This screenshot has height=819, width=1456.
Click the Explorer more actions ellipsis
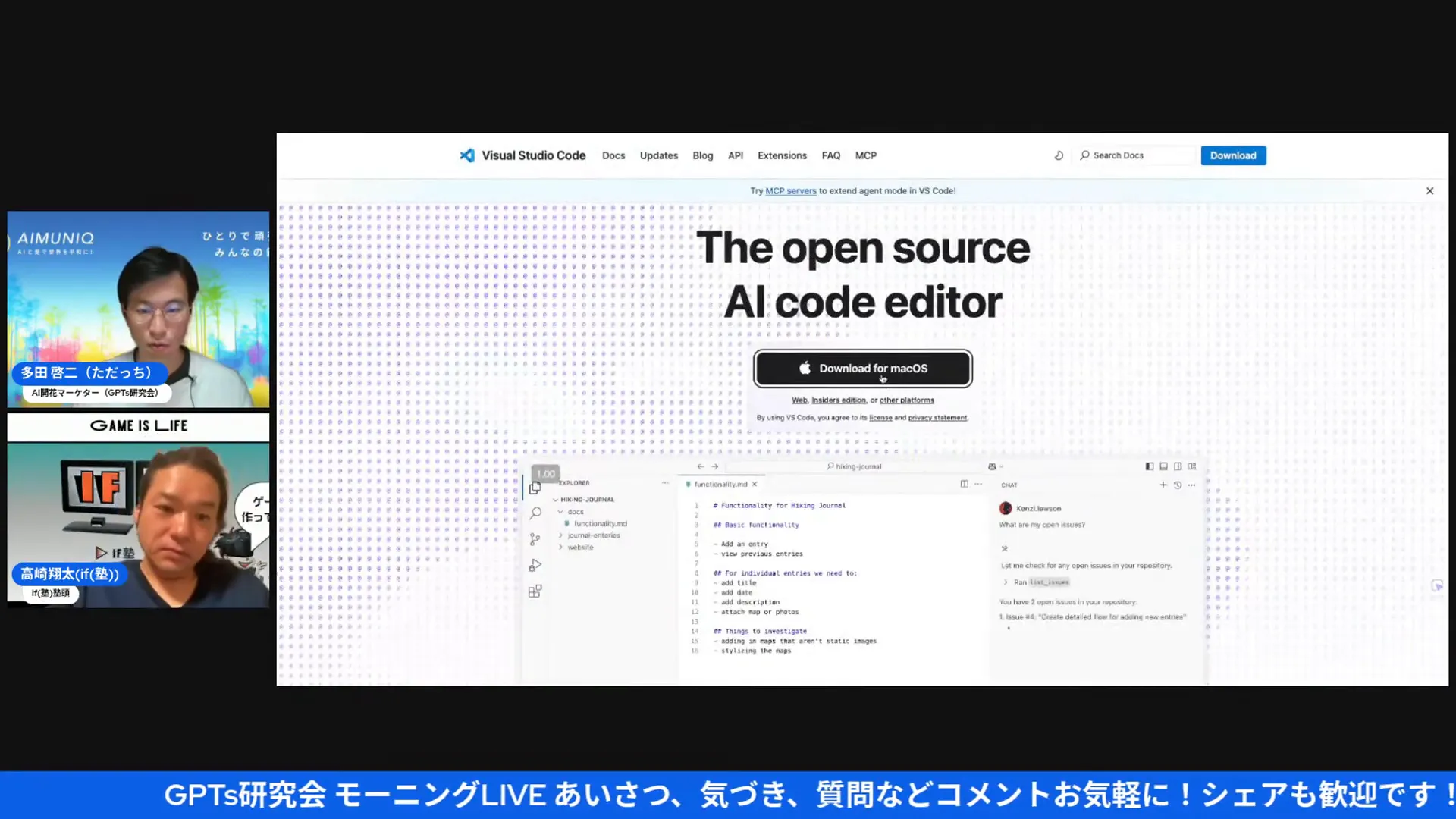coord(665,483)
